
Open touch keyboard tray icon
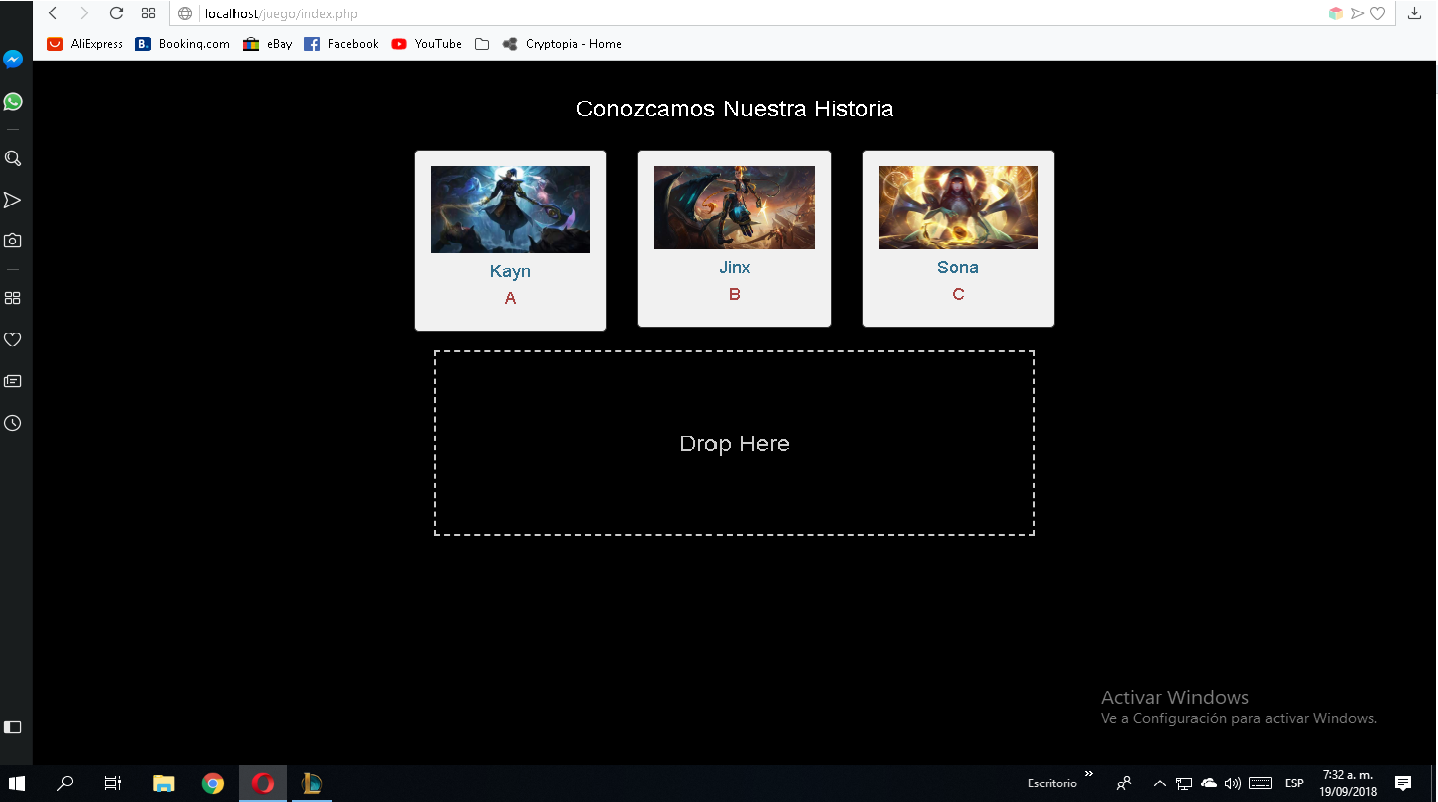click(x=1261, y=783)
